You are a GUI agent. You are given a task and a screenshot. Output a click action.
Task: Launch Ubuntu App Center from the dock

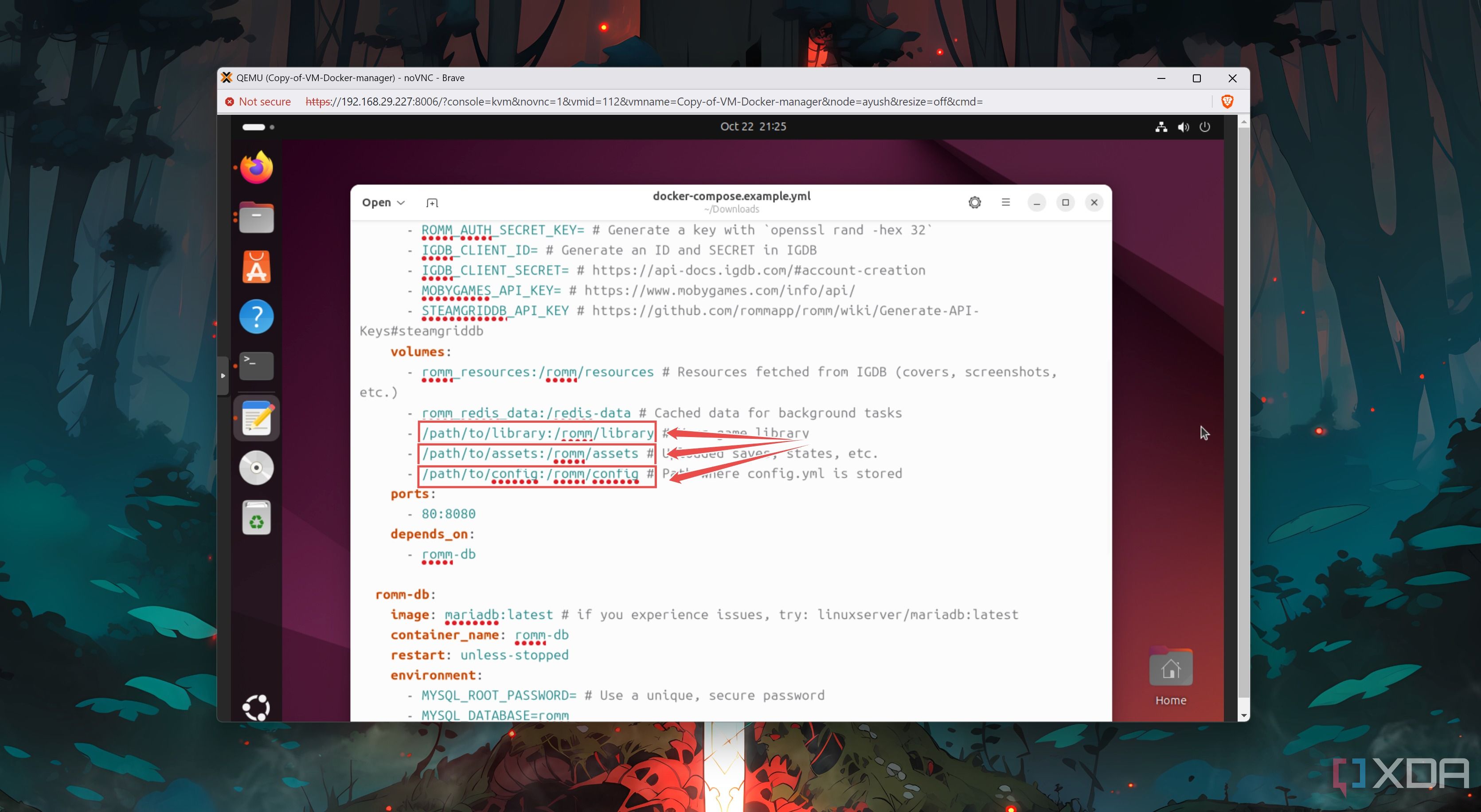256,267
